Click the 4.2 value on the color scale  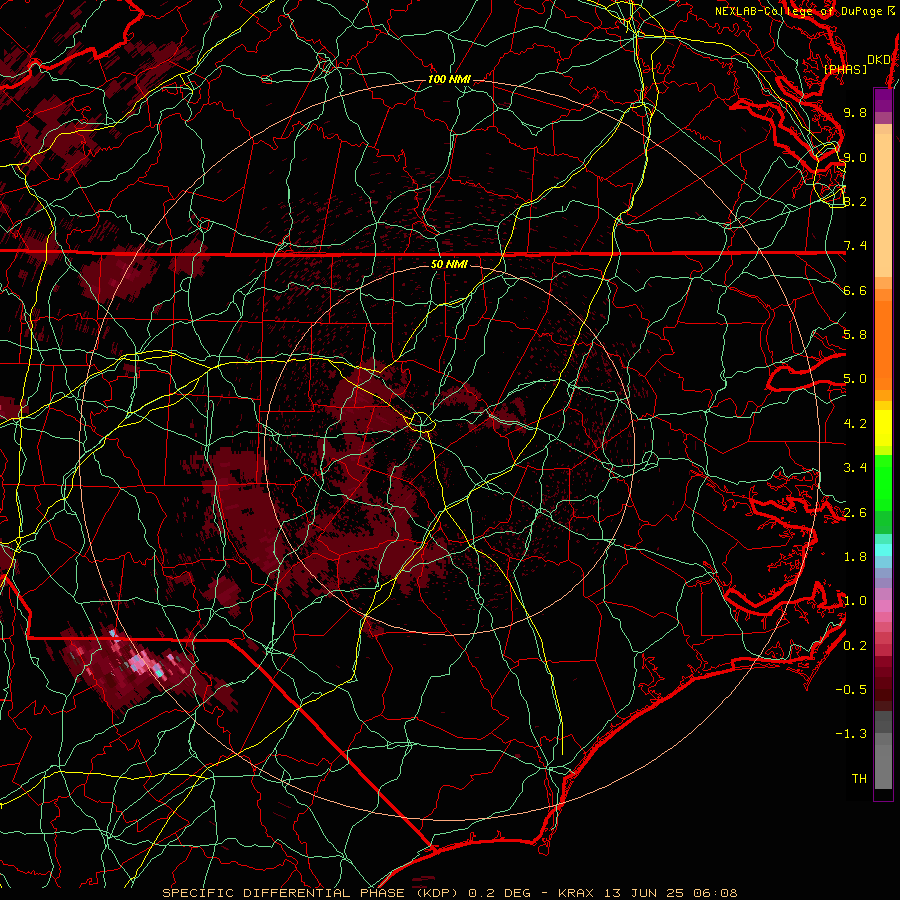(855, 424)
